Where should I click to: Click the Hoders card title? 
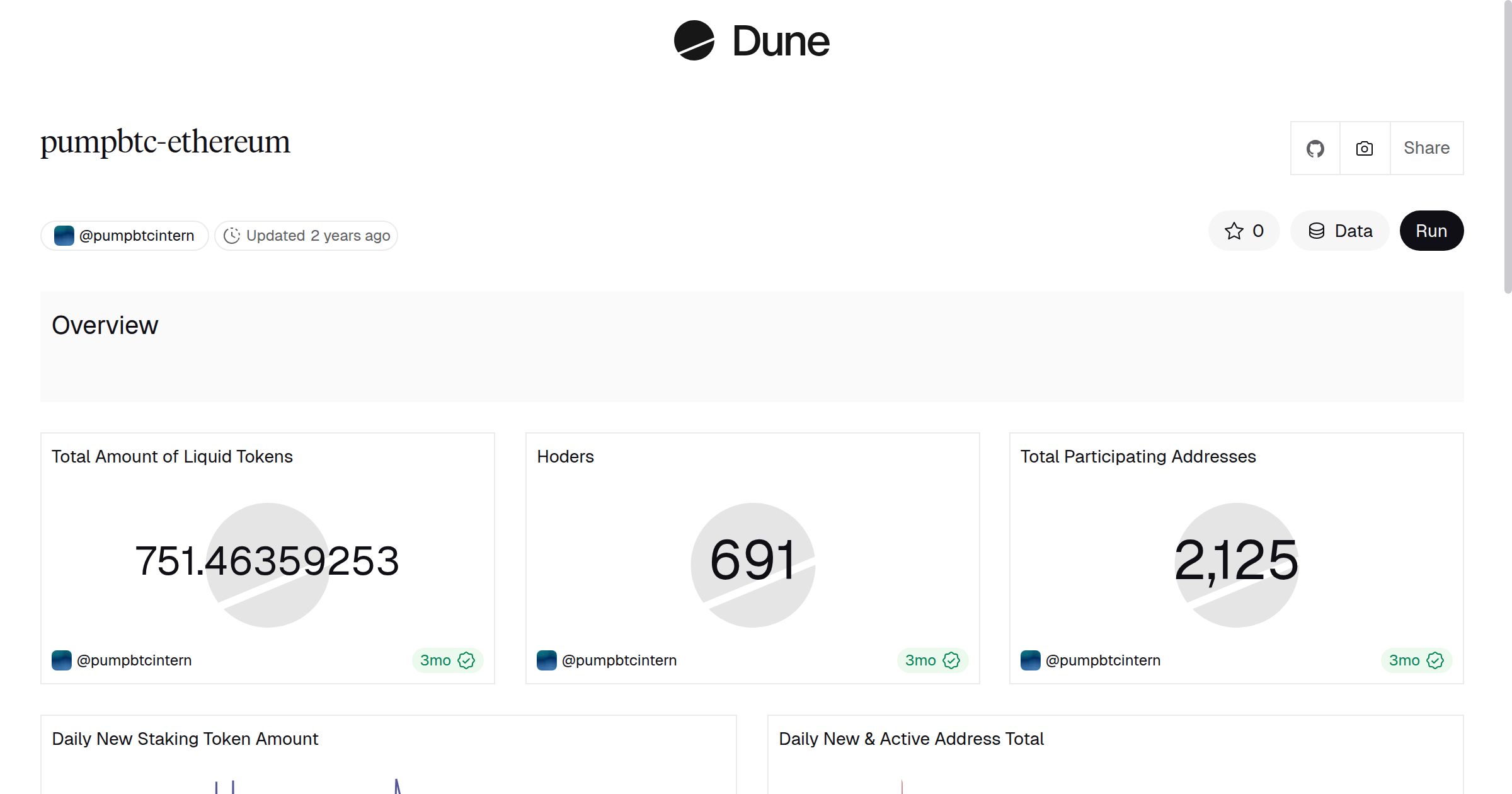(565, 456)
